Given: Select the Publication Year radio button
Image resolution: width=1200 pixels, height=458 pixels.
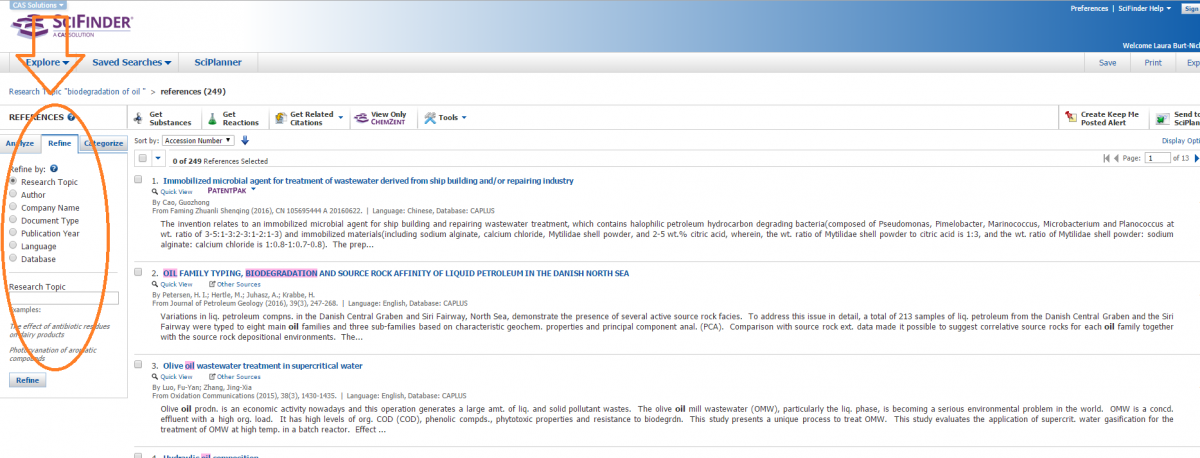Looking at the screenshot, I should 13,233.
